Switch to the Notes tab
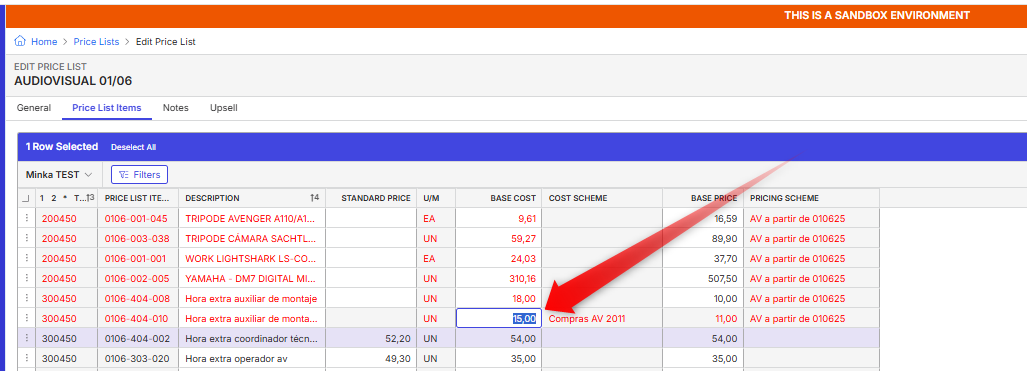1027x371 pixels. tap(176, 107)
